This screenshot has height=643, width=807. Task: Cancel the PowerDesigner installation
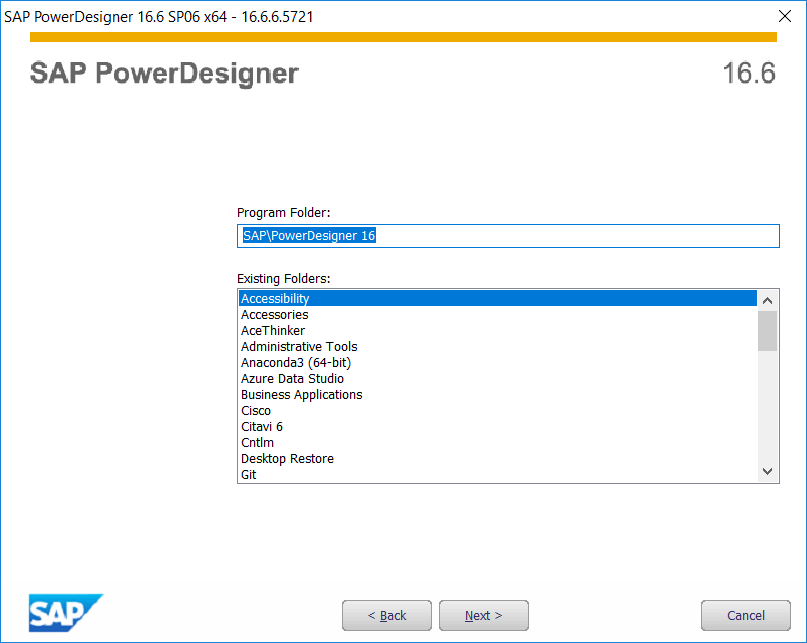(746, 615)
